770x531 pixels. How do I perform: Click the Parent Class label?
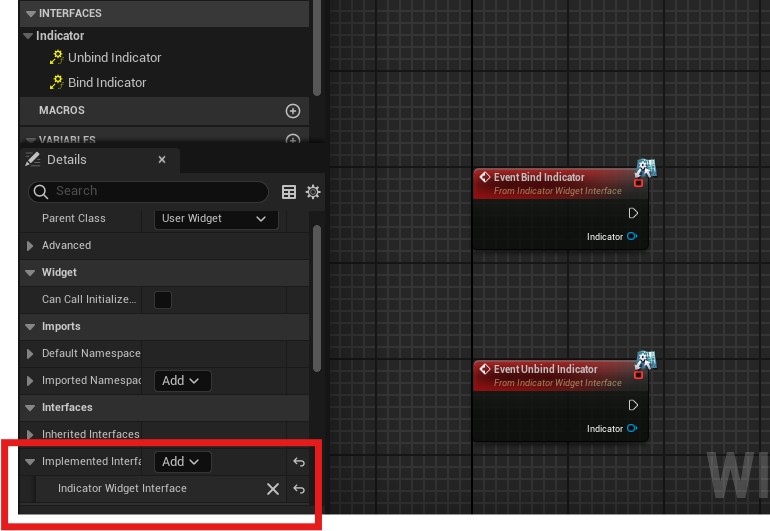74,219
